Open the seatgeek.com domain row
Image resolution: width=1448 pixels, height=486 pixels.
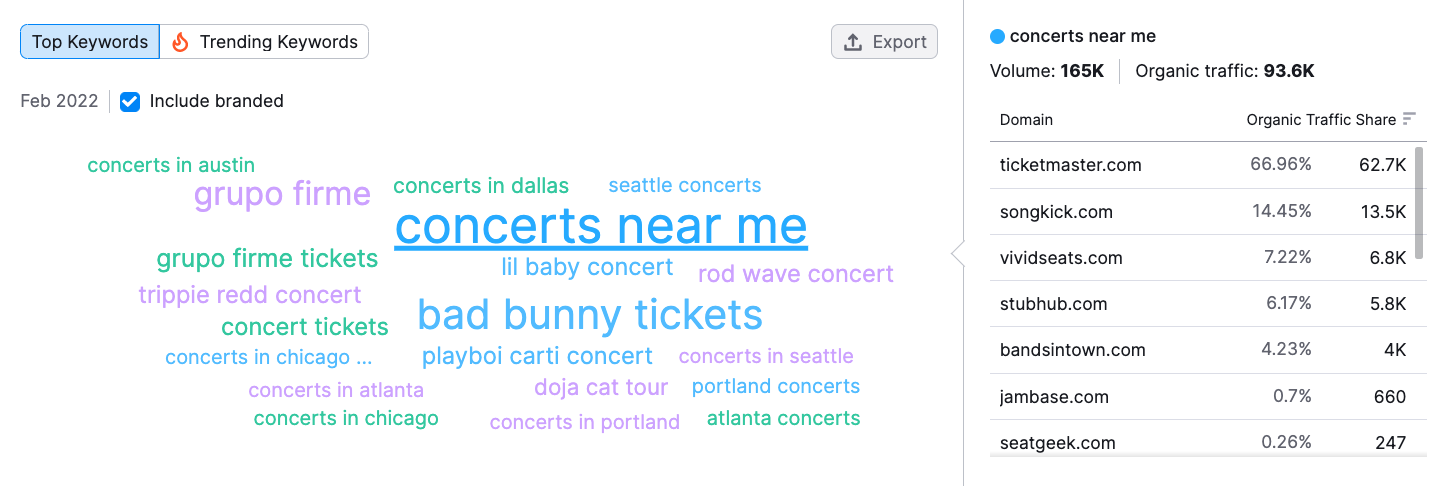1203,441
